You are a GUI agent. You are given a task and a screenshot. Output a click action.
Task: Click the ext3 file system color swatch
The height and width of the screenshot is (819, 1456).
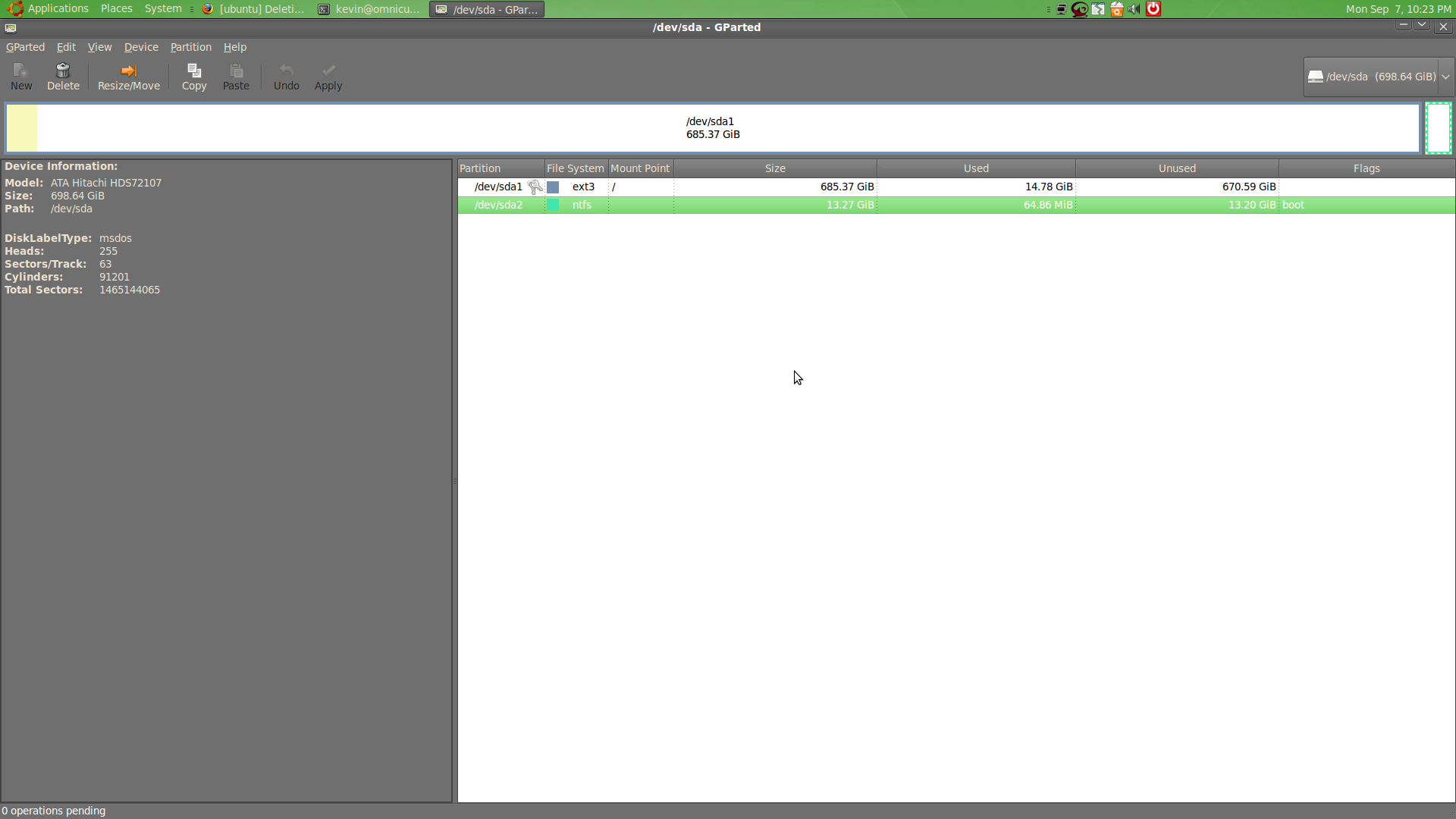pos(553,187)
